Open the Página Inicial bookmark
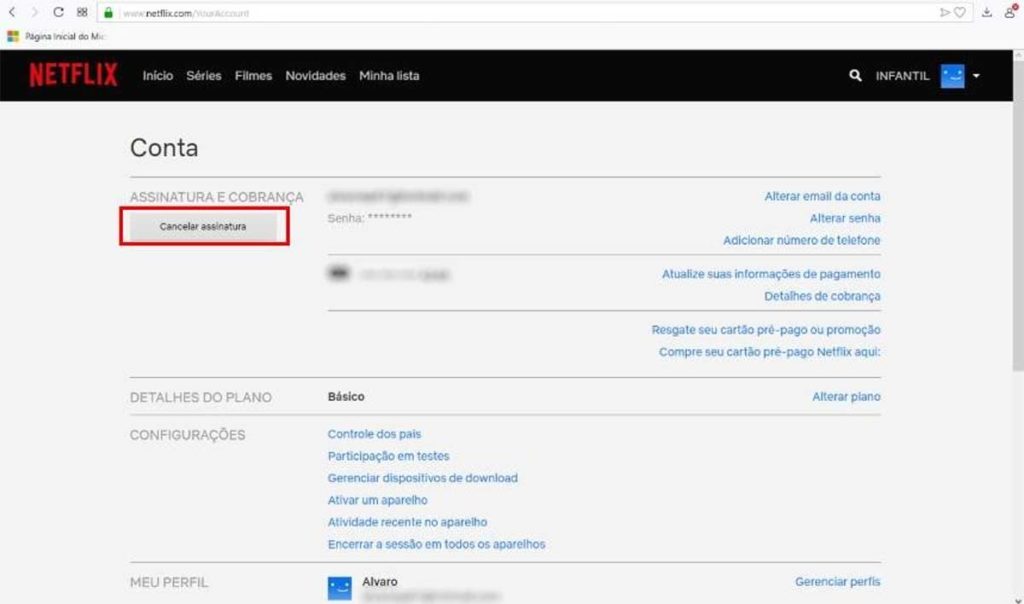The image size is (1024, 604). click(x=57, y=36)
